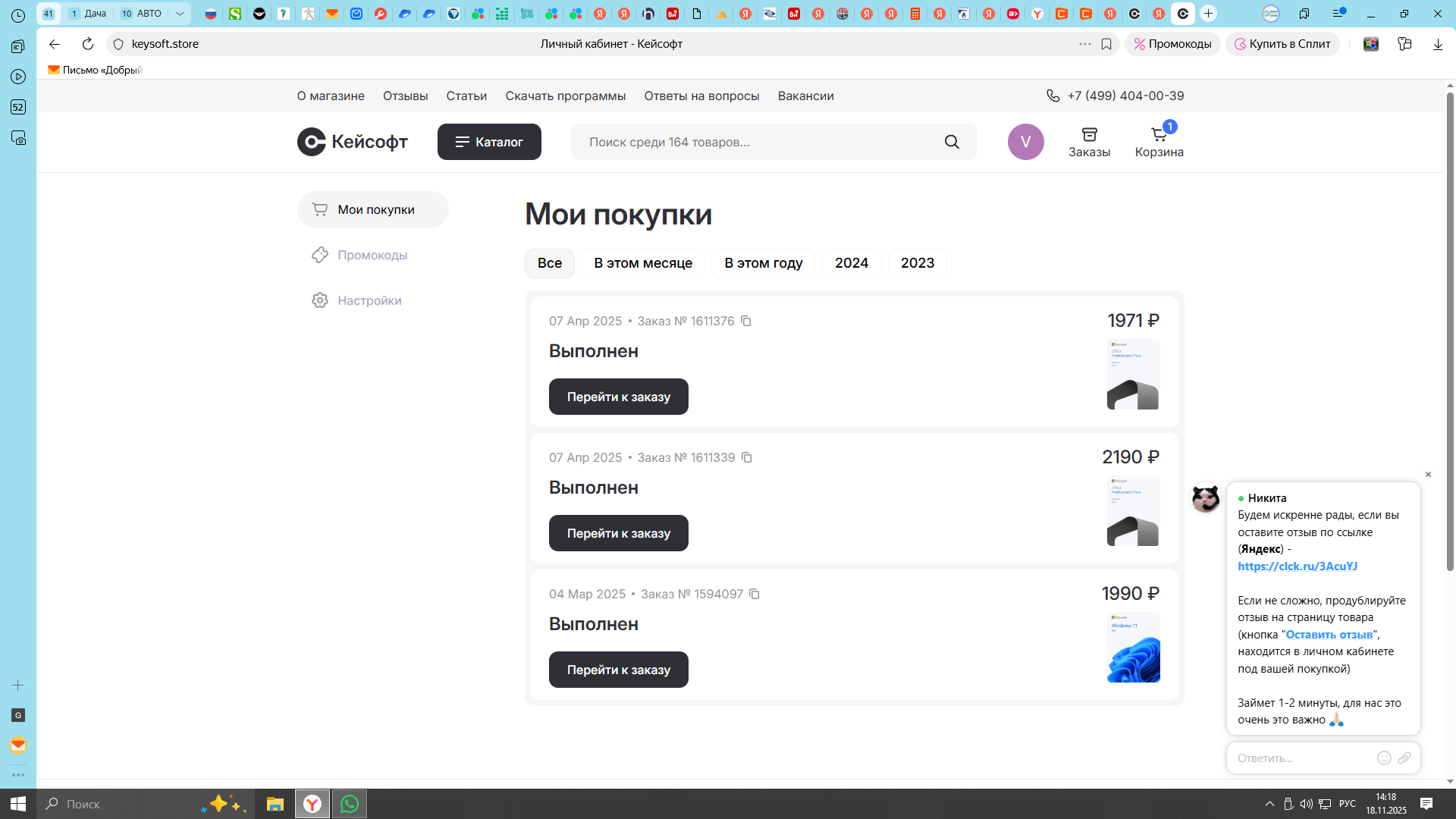The height and width of the screenshot is (819, 1456).
Task: Show hidden system tray icons
Action: point(1269,804)
